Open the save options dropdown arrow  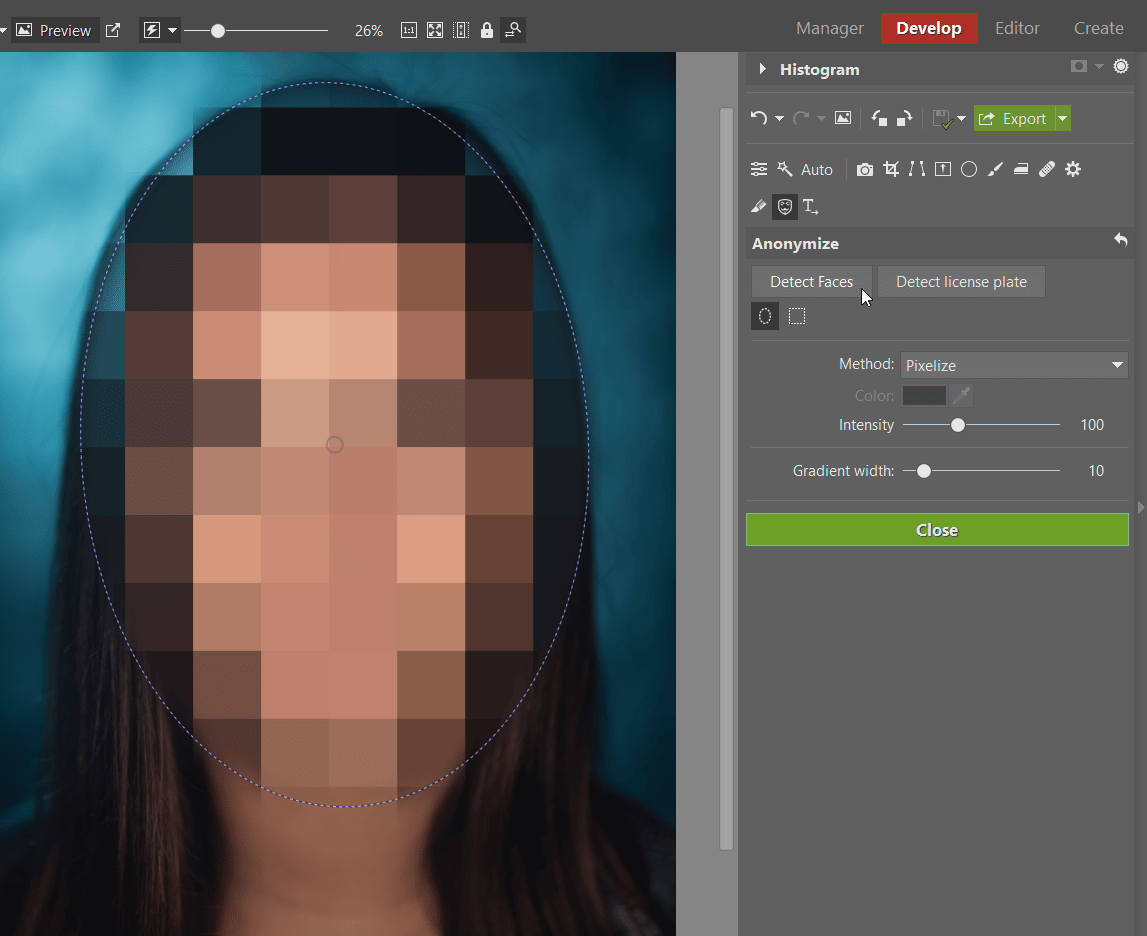click(x=961, y=118)
